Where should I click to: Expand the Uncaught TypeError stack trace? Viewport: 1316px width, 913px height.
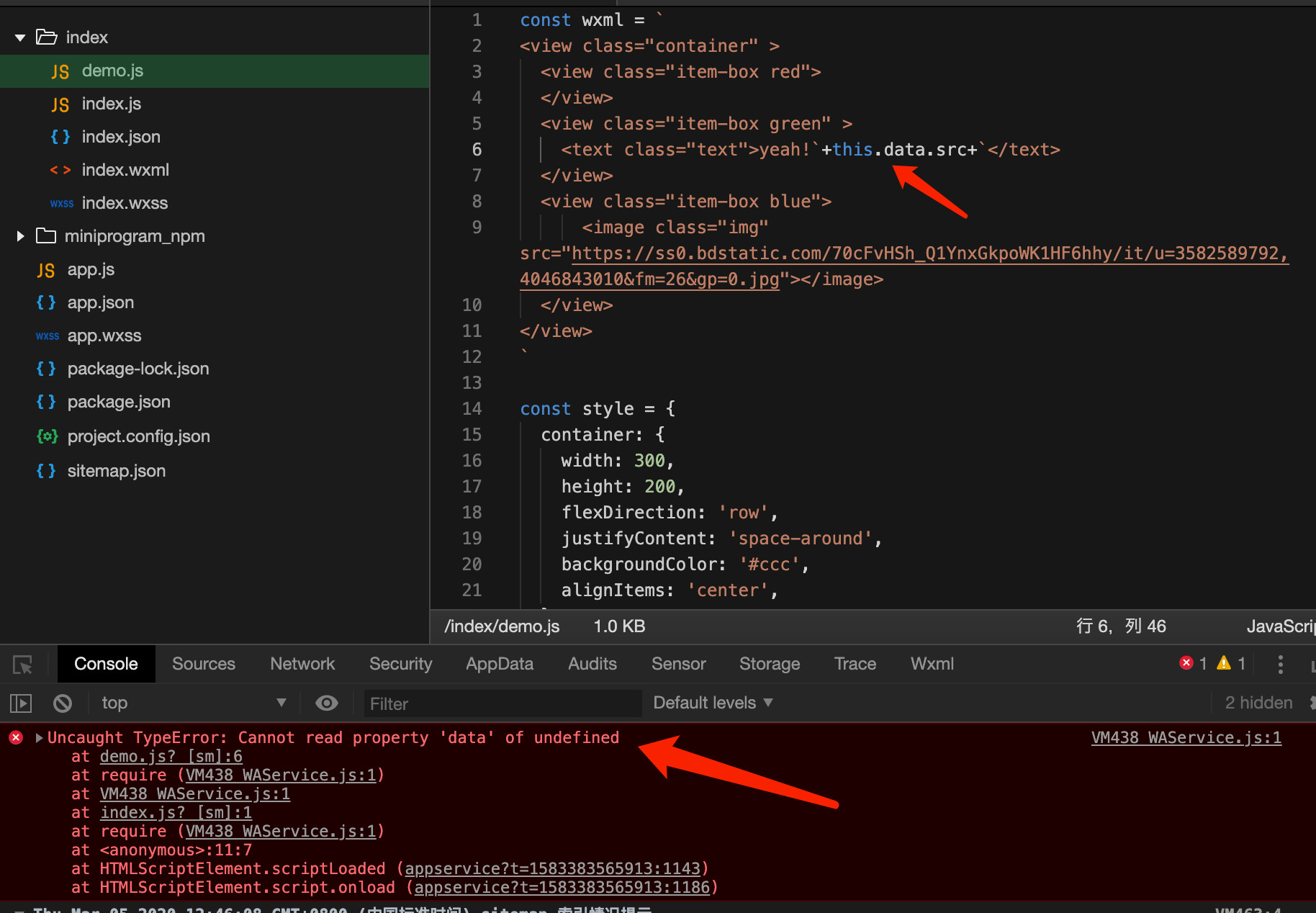click(x=39, y=737)
